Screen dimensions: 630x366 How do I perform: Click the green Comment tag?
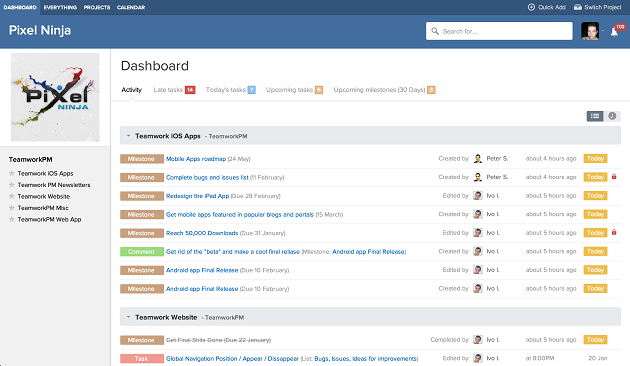[x=142, y=252]
